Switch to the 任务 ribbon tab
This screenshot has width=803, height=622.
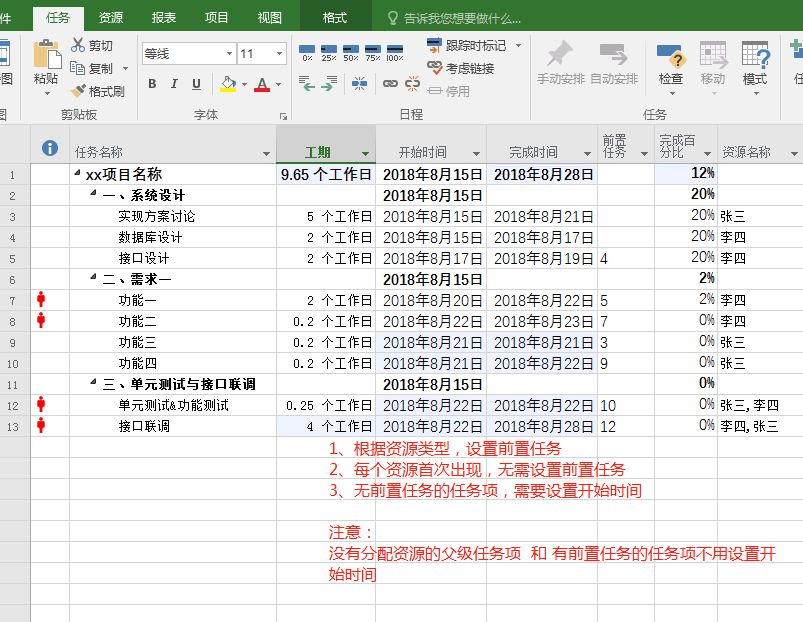58,18
